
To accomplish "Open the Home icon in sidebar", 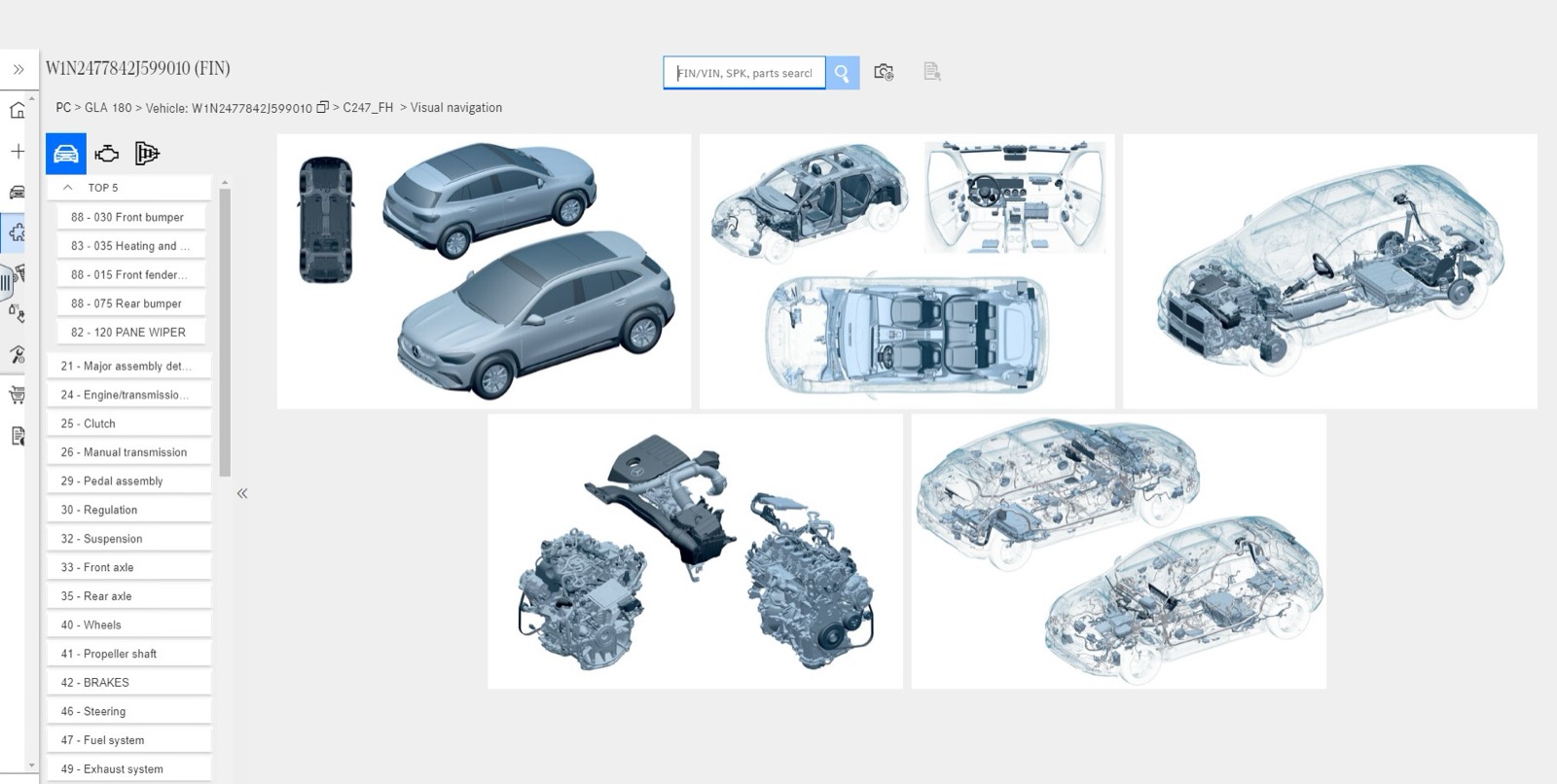I will [18, 110].
